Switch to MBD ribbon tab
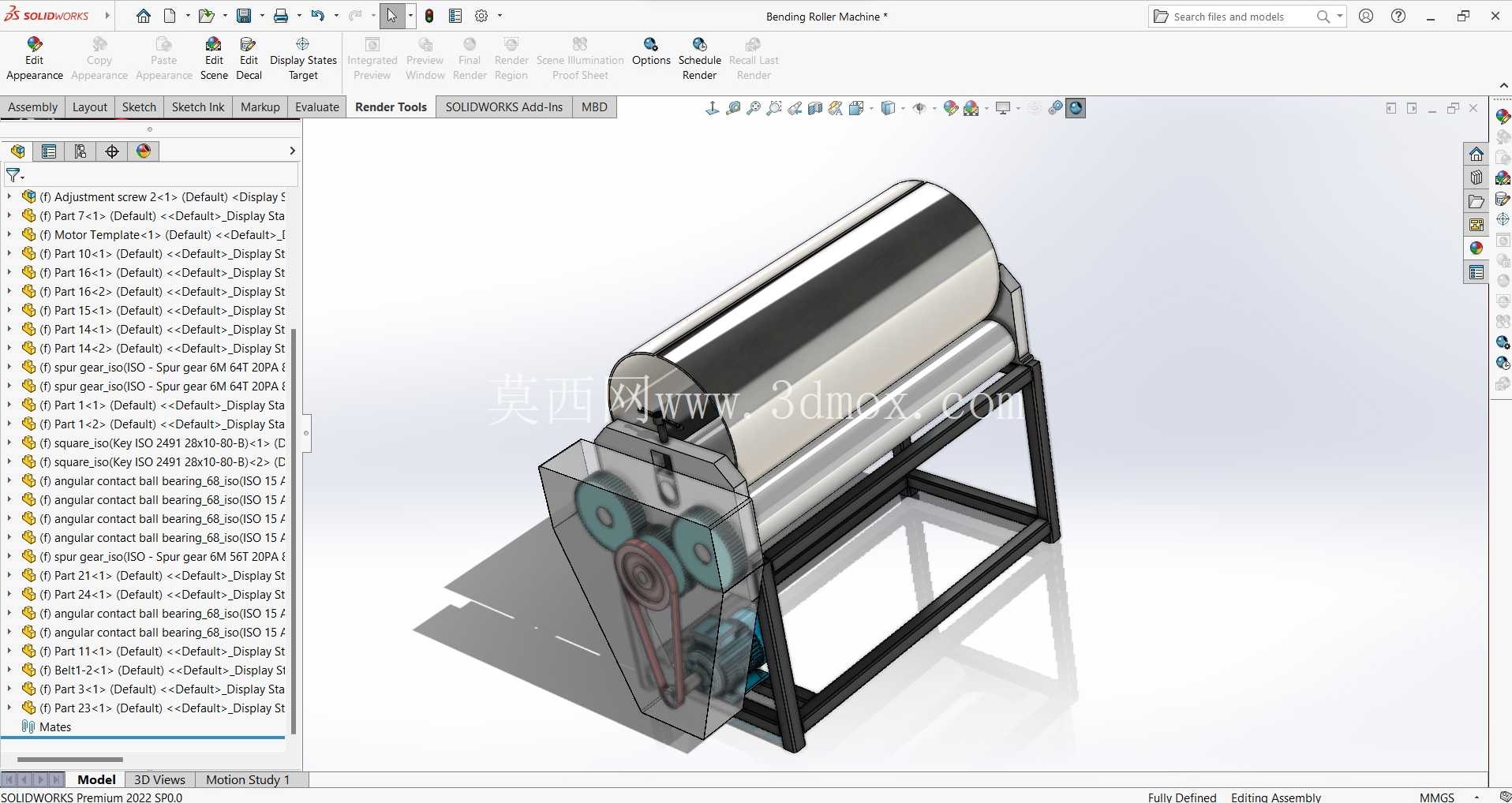Screen dimensions: 1512x803 (x=594, y=107)
